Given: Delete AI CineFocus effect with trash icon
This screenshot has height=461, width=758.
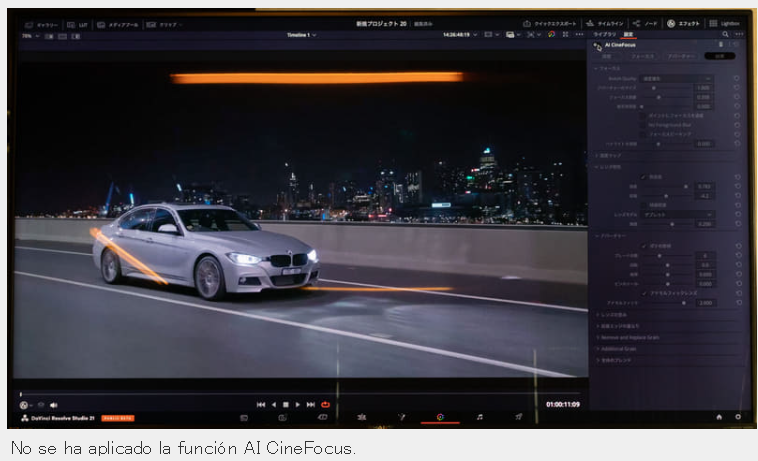Looking at the screenshot, I should pos(720,44).
